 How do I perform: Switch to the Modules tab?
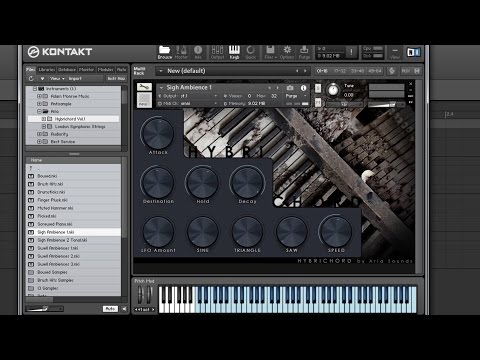pyautogui.click(x=106, y=69)
